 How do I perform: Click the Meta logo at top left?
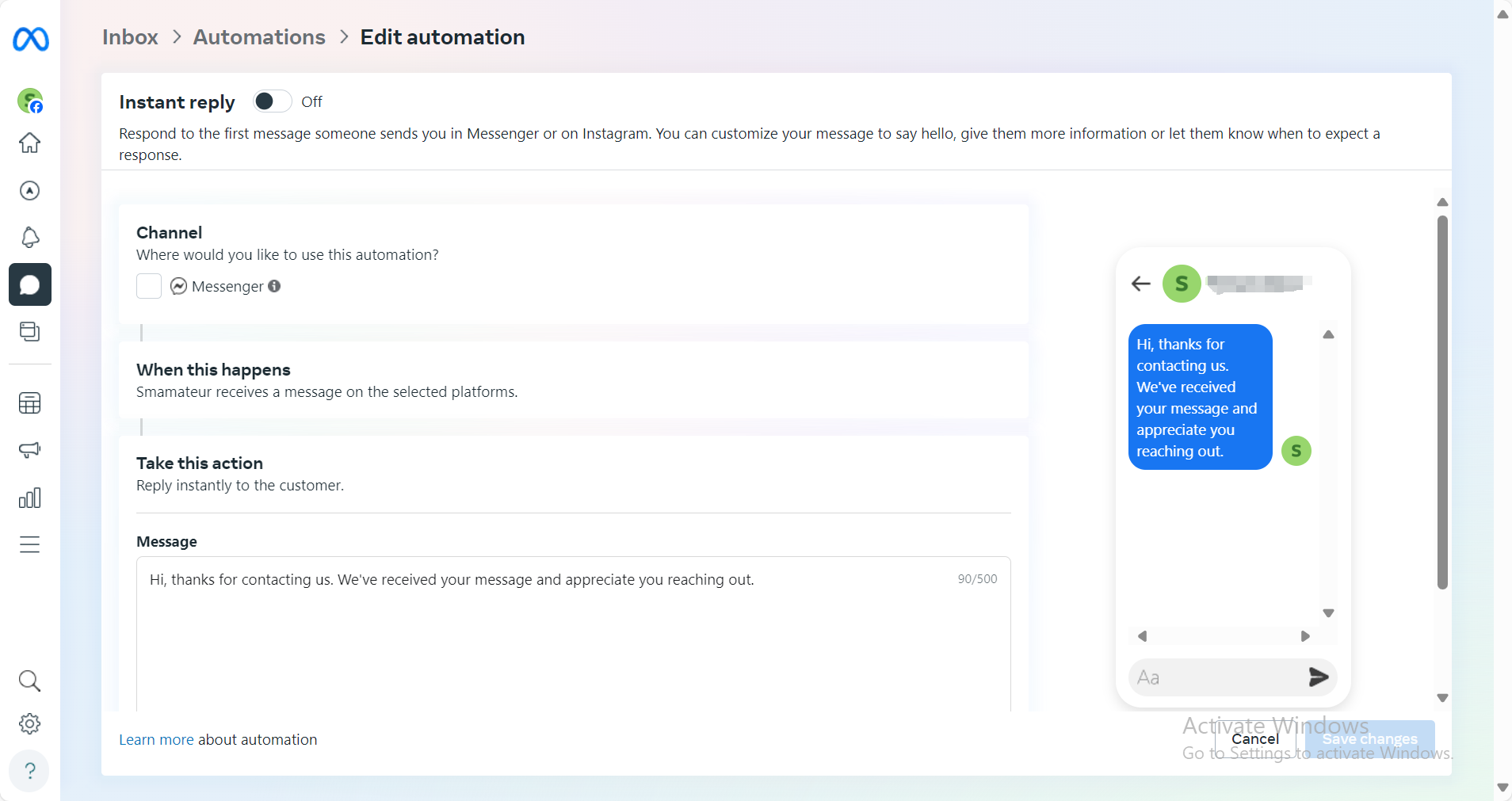(x=29, y=40)
